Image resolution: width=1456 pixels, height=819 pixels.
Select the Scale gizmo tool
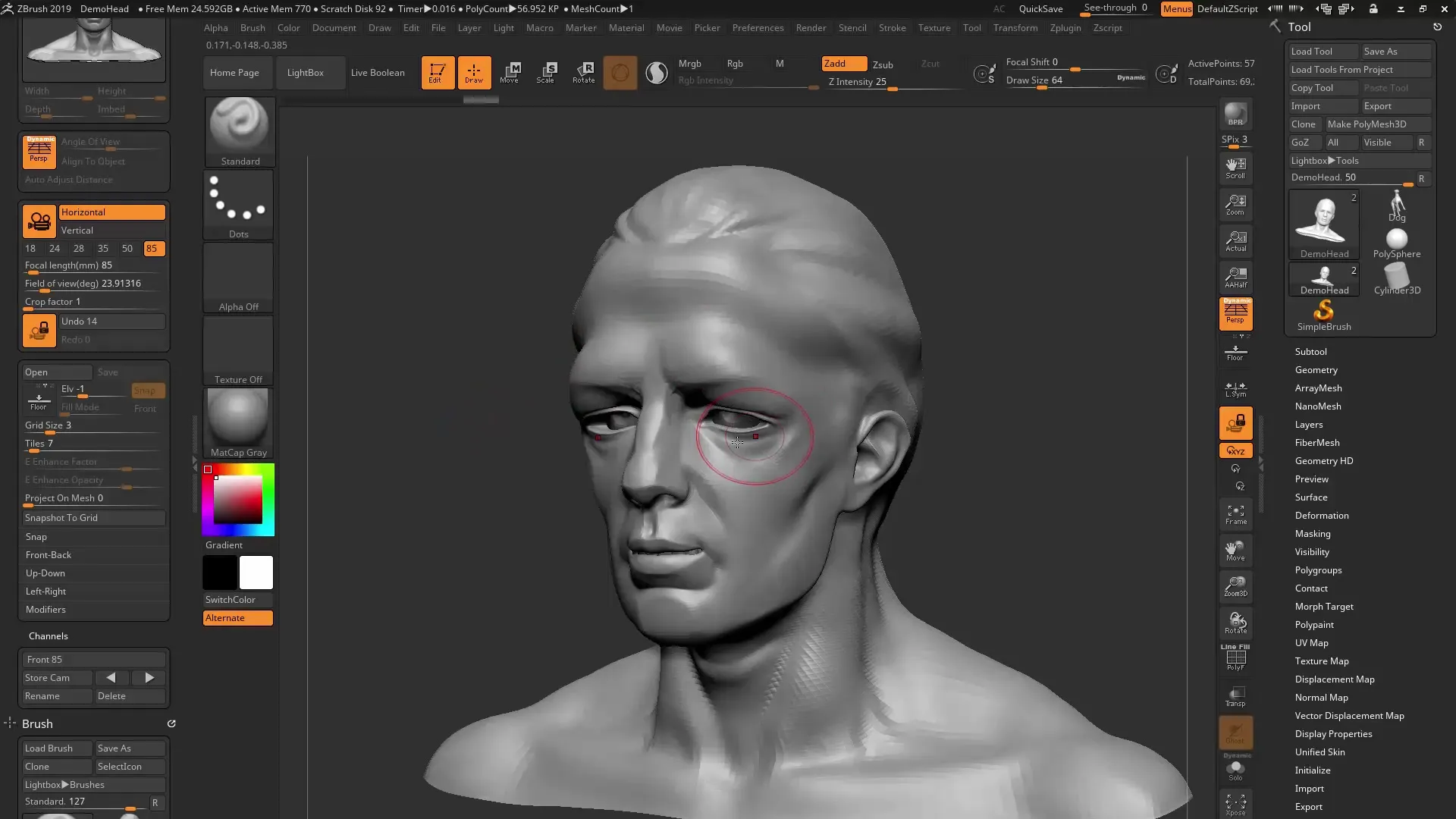click(x=546, y=73)
